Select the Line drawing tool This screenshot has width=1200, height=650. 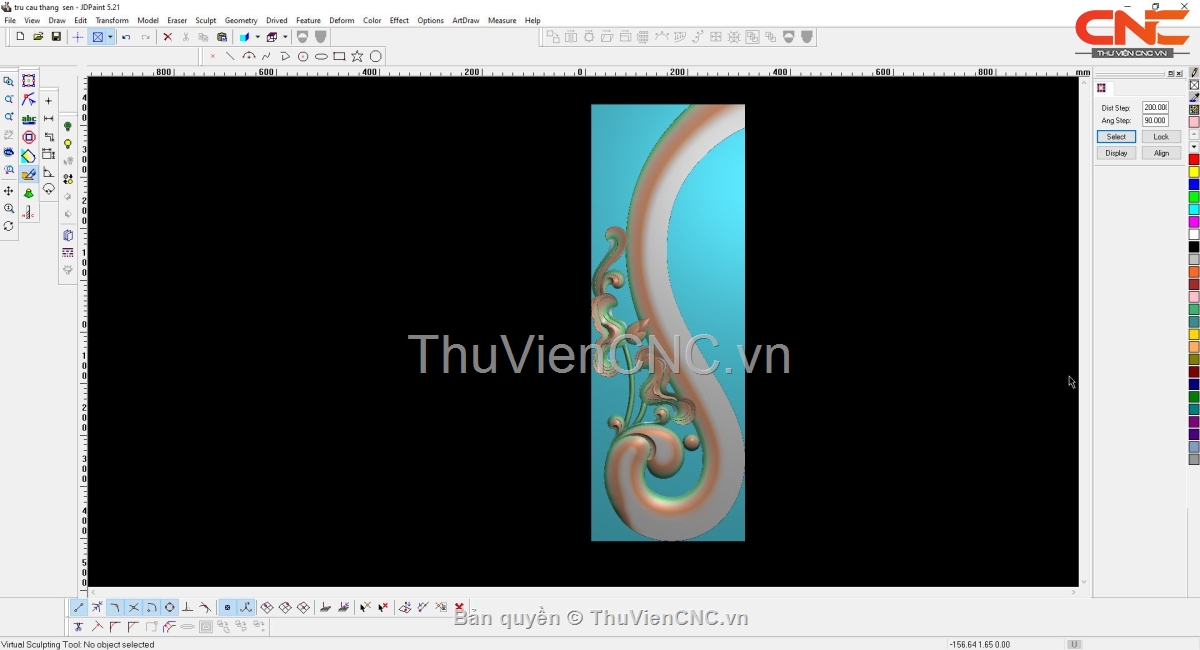point(230,56)
